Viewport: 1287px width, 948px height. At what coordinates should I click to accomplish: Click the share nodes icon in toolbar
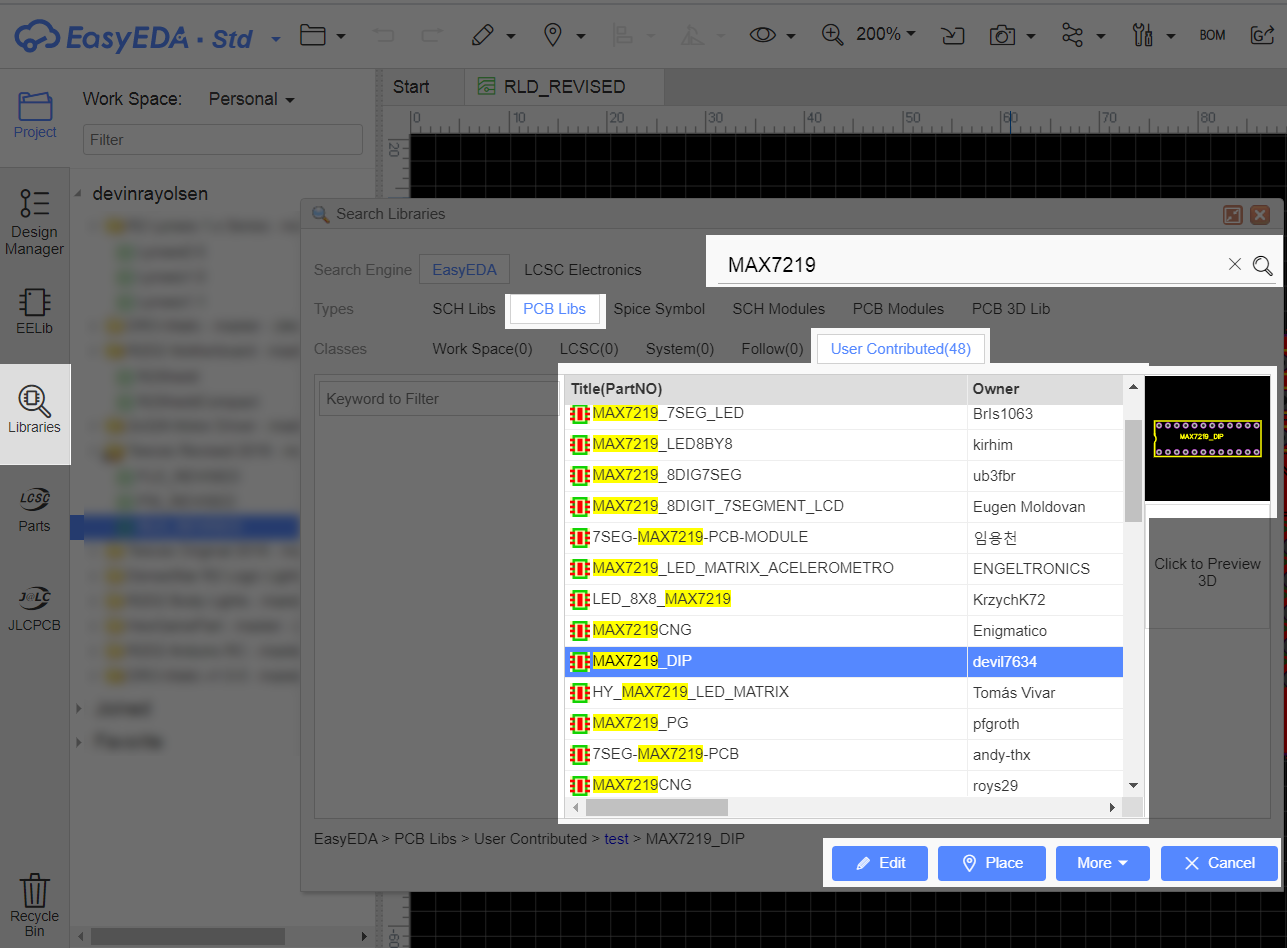(x=1072, y=35)
